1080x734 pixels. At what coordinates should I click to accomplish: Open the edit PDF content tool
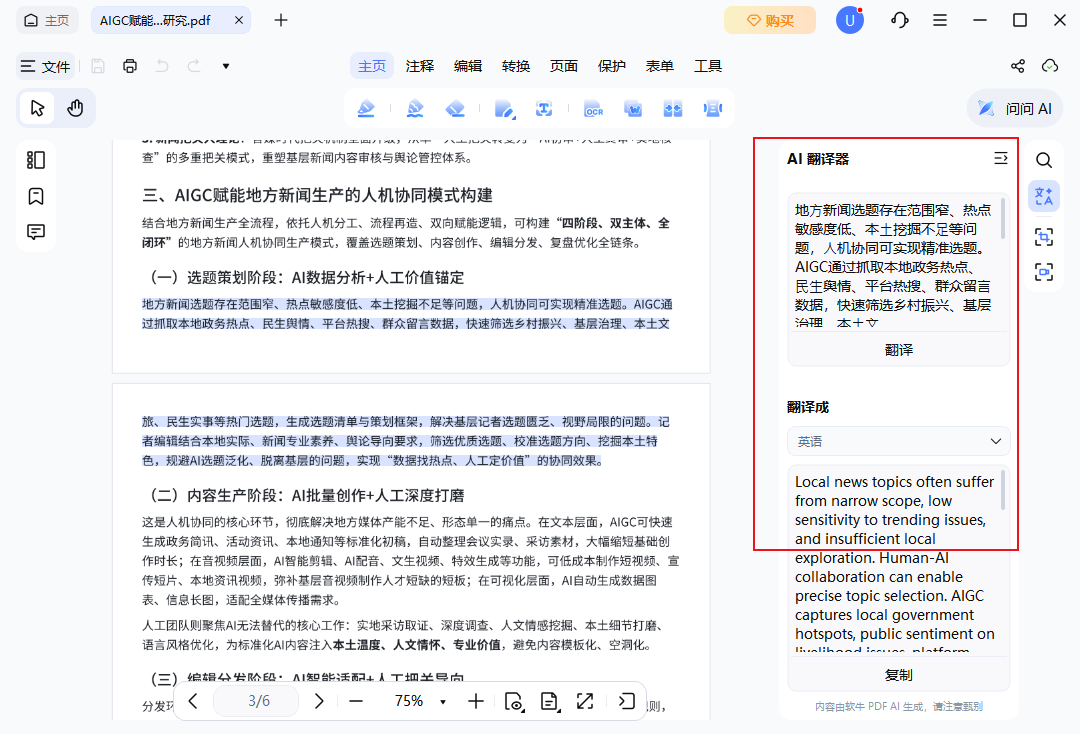coord(504,109)
